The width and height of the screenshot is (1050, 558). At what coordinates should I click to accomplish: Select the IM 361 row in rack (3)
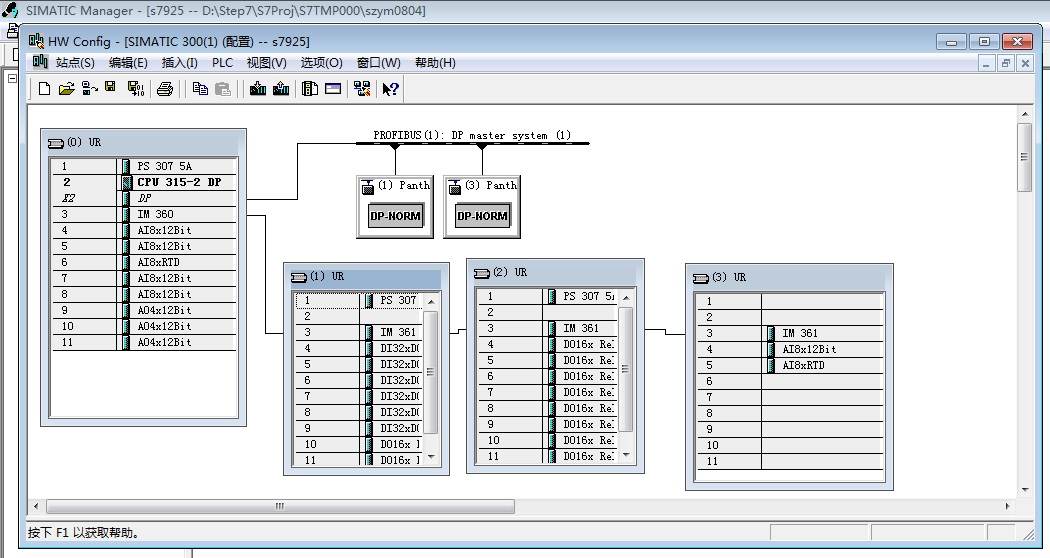pyautogui.click(x=790, y=333)
